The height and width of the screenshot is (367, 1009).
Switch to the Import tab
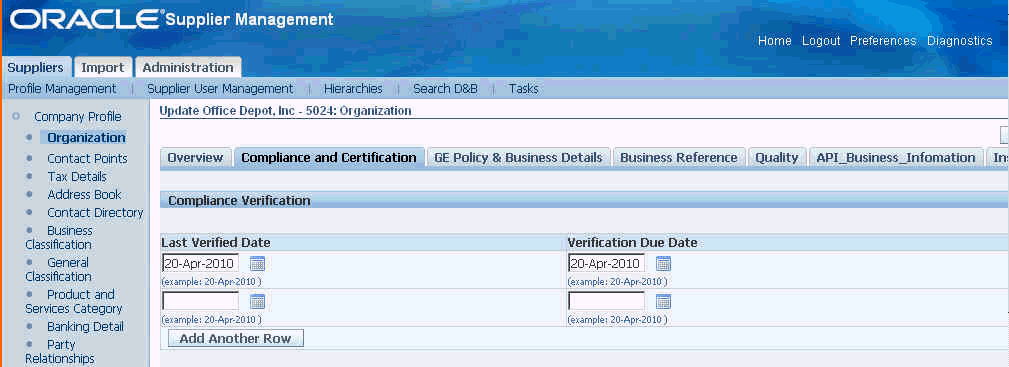[103, 68]
